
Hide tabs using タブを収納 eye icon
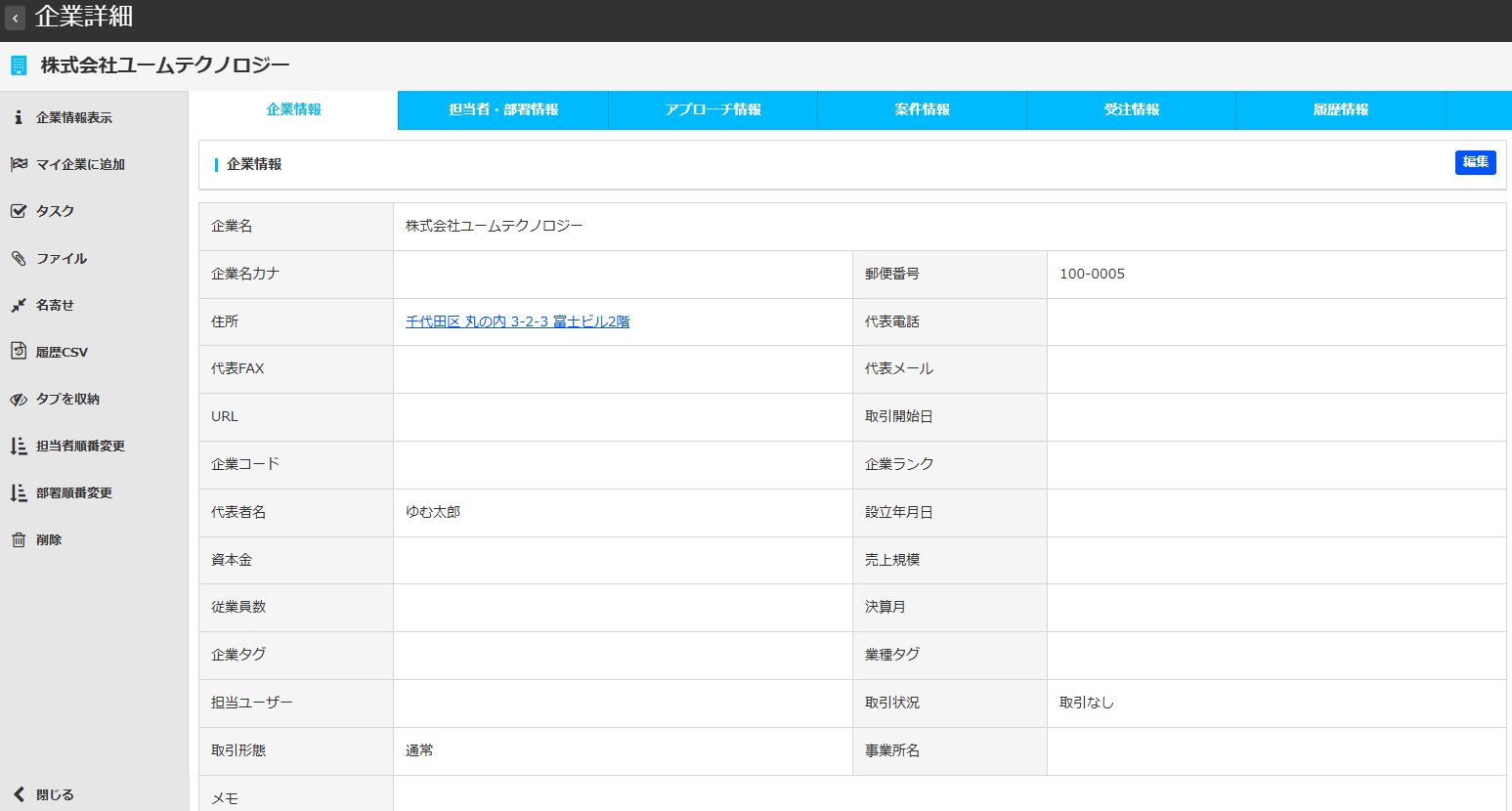19,399
